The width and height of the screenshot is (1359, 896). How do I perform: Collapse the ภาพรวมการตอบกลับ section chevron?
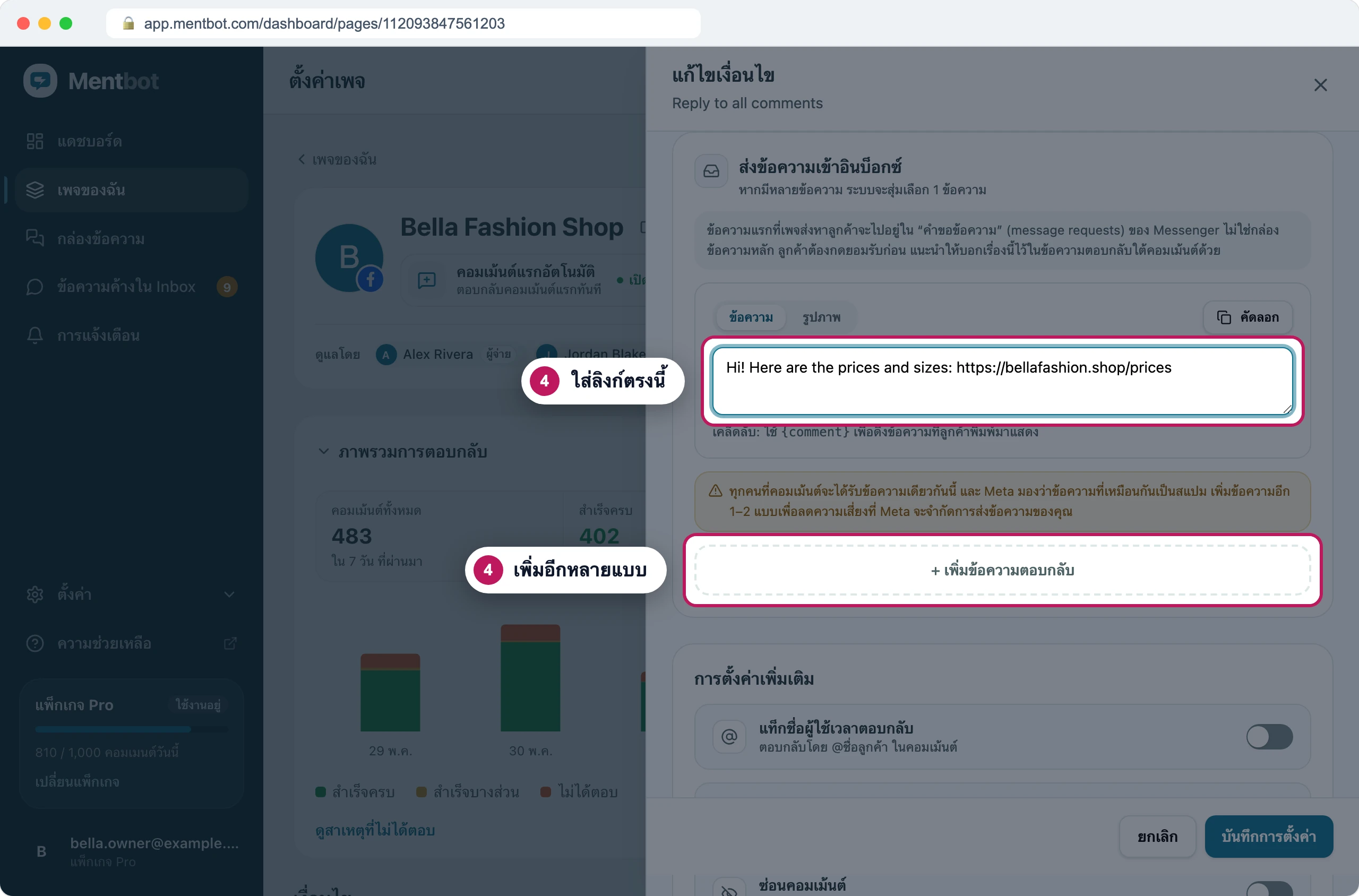coord(323,451)
